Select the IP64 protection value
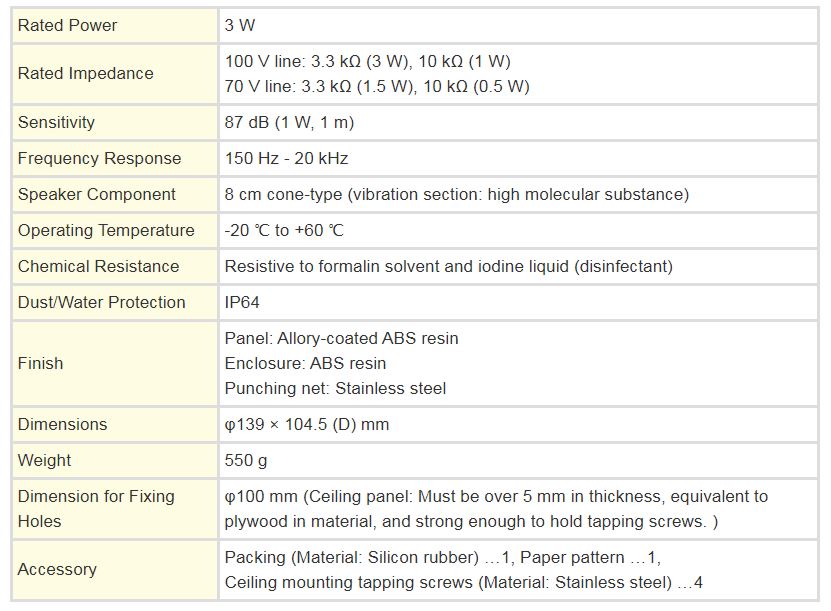The height and width of the screenshot is (611, 831). [x=242, y=303]
